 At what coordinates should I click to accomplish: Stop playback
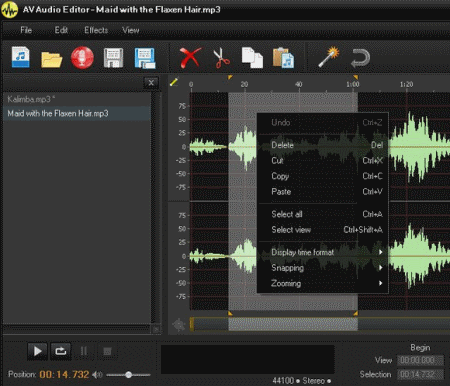(107, 351)
